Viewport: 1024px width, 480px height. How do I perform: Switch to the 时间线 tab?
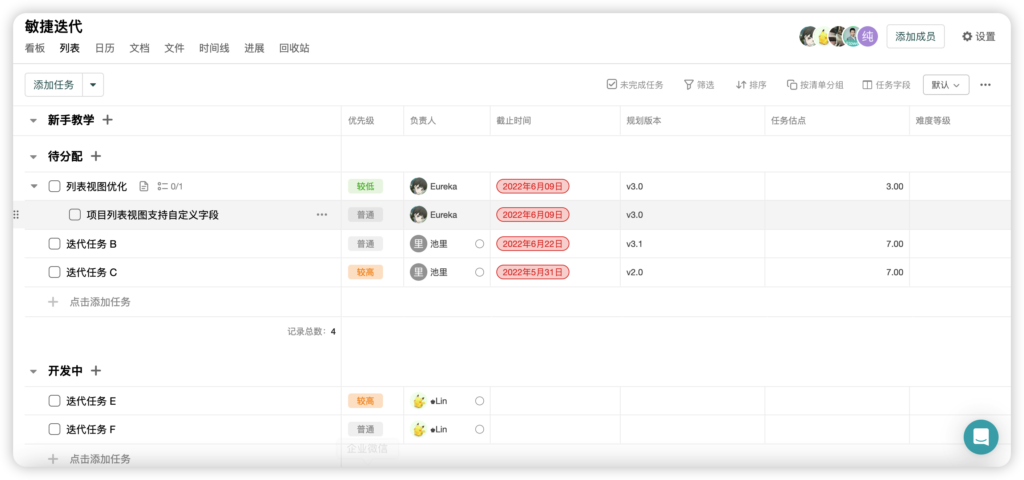click(214, 48)
